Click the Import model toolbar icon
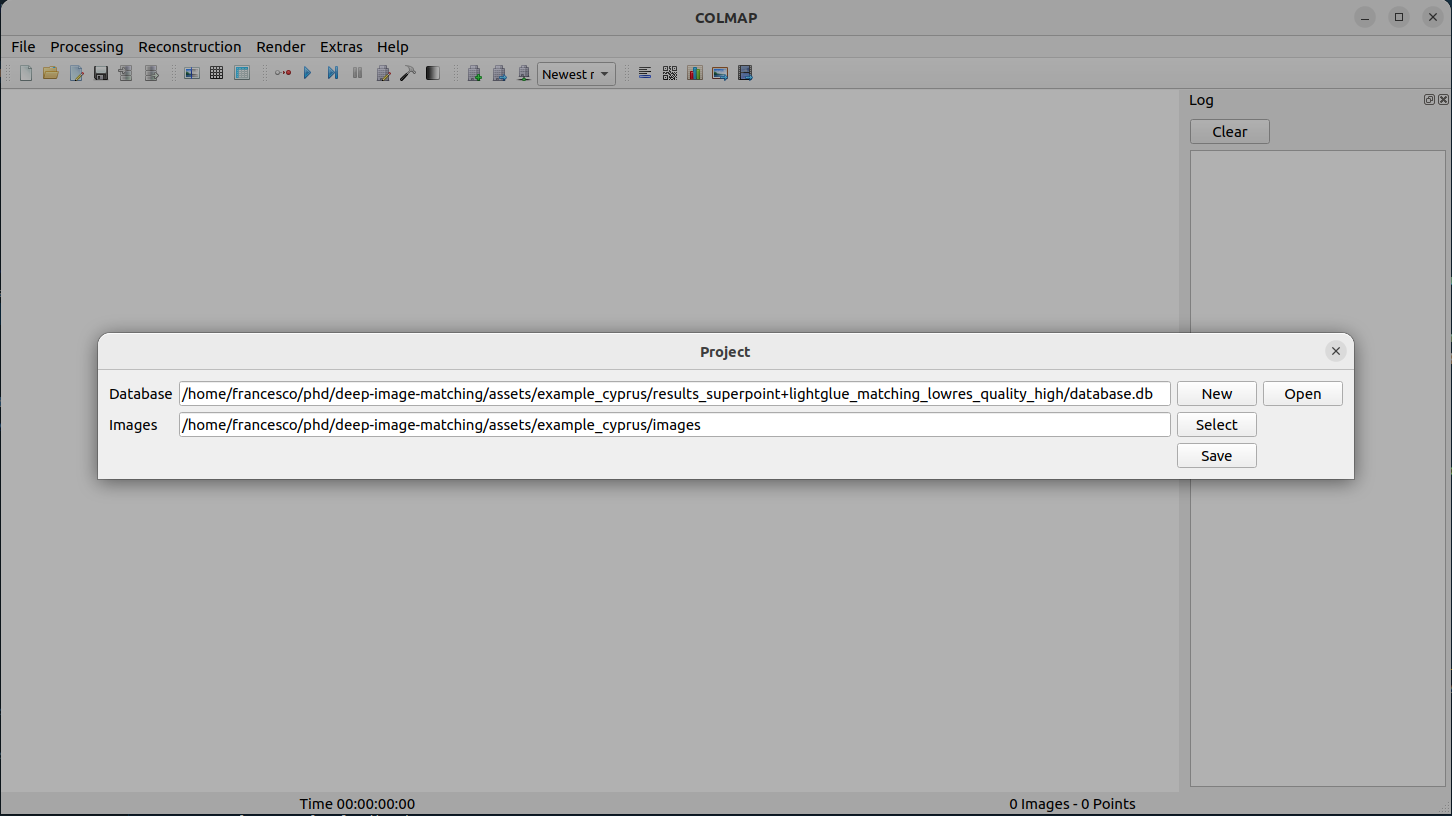The height and width of the screenshot is (816, 1452). click(x=126, y=73)
